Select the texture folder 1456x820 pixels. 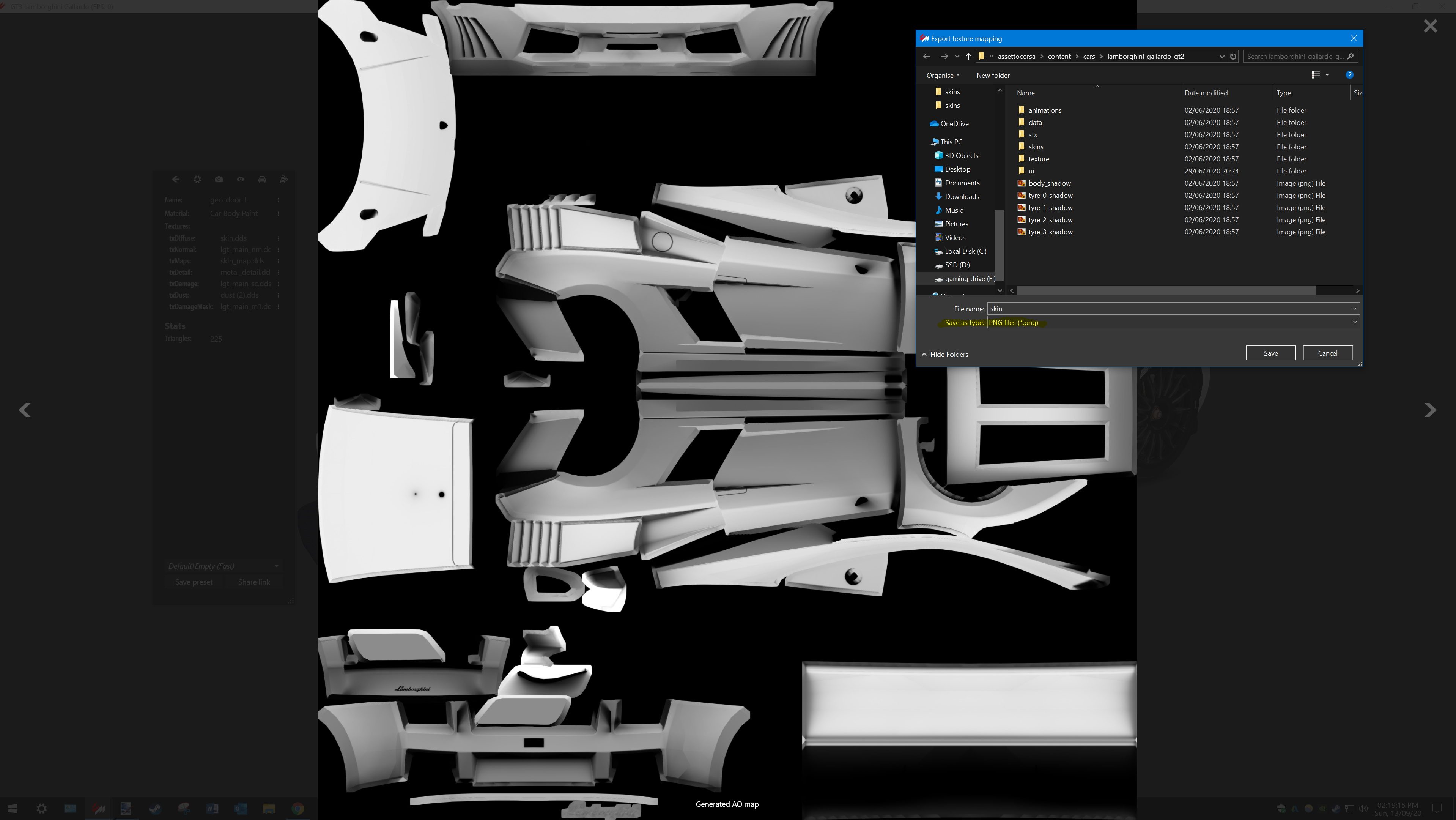1038,159
